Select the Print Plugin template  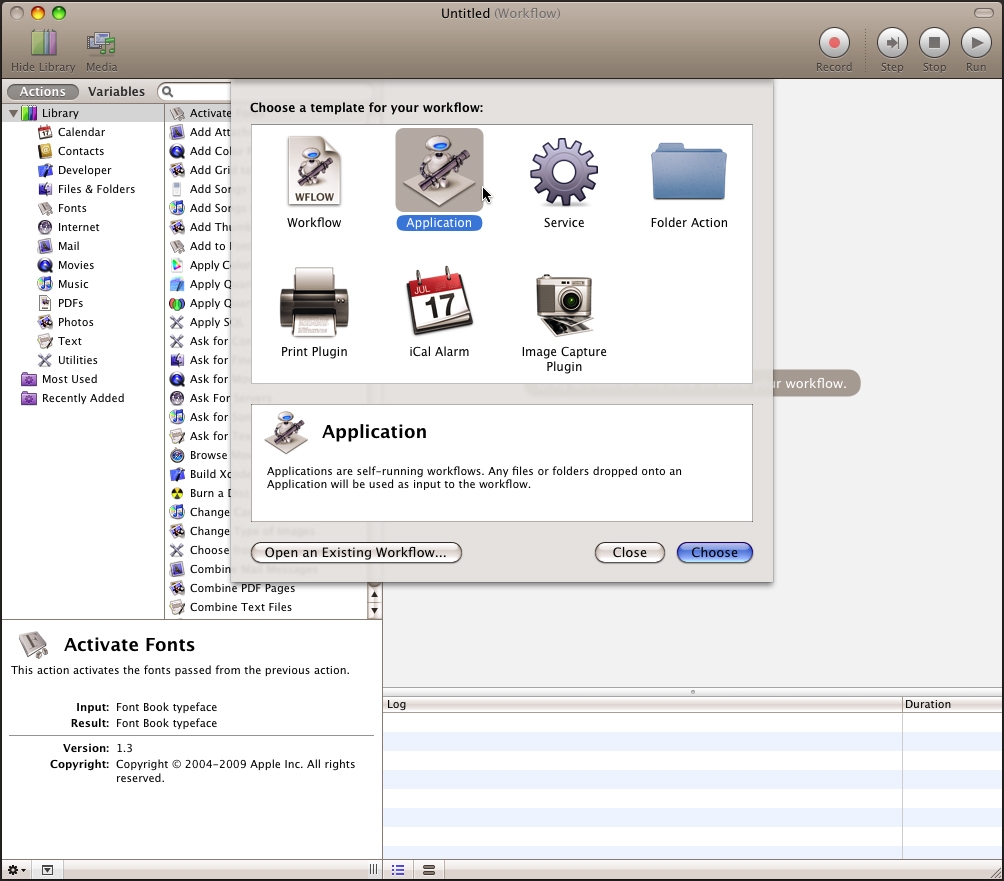(314, 302)
